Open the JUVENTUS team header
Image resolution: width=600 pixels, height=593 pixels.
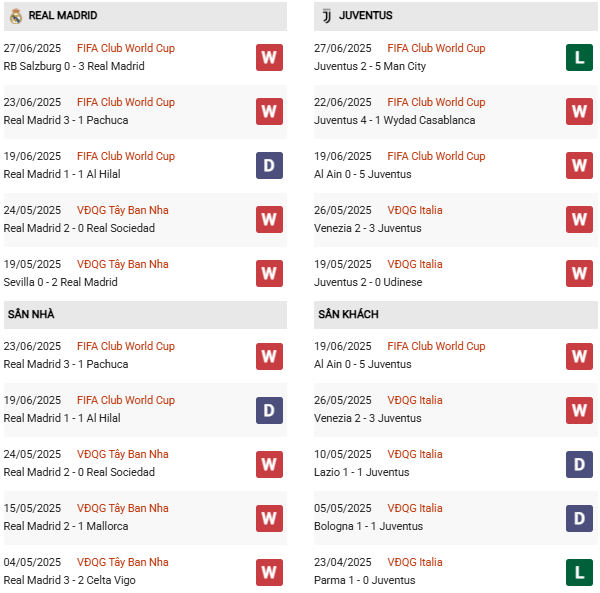(365, 16)
